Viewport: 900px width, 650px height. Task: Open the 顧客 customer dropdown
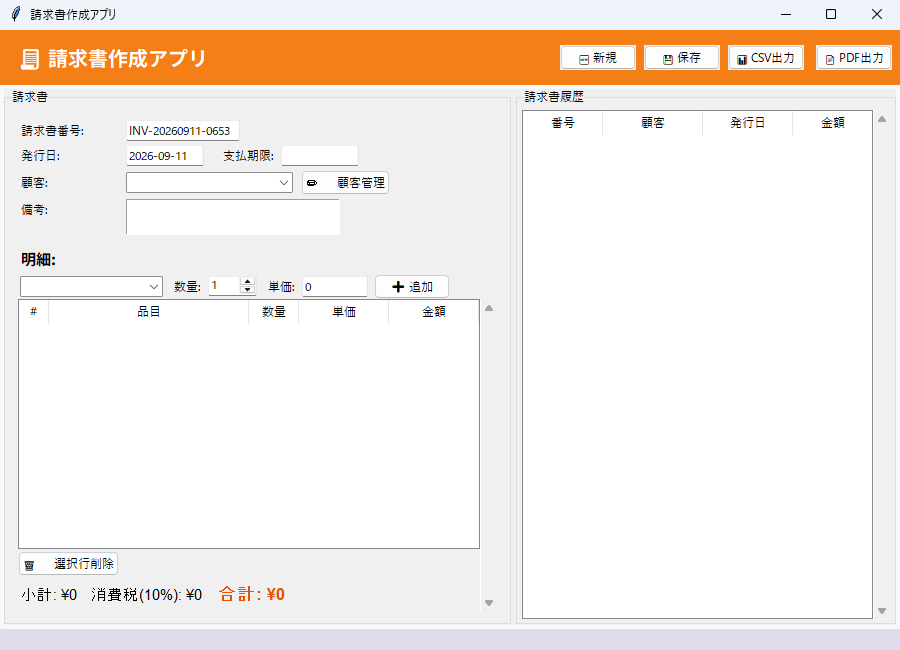(209, 183)
